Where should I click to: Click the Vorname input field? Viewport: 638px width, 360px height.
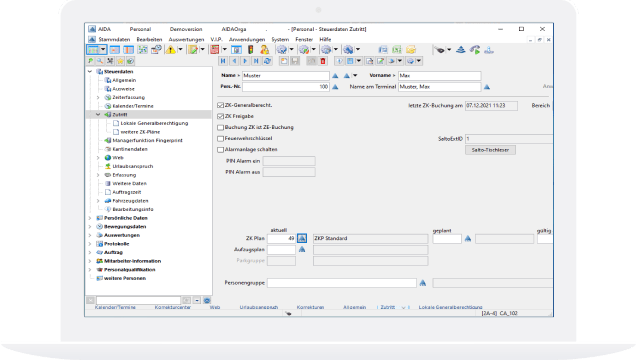[x=439, y=76]
